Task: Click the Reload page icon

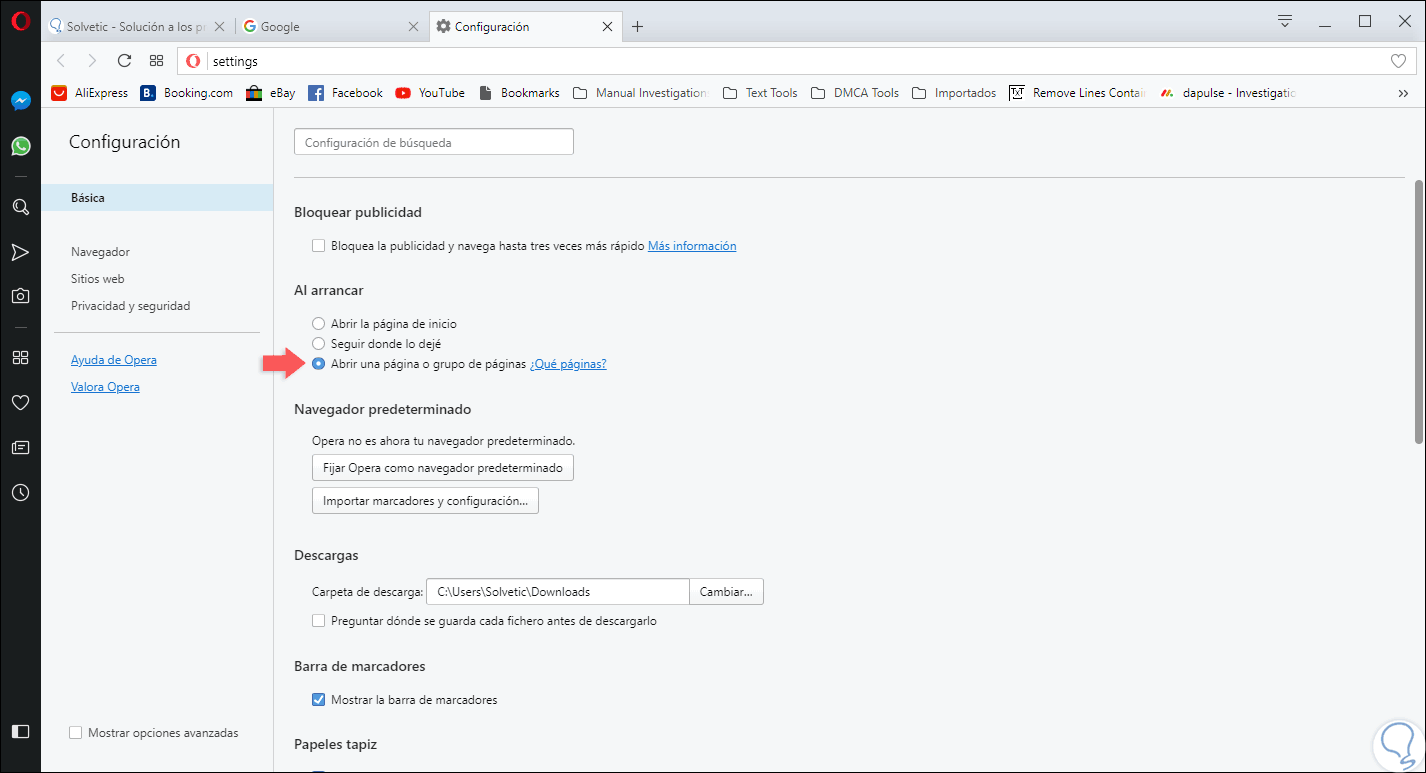Action: click(124, 61)
